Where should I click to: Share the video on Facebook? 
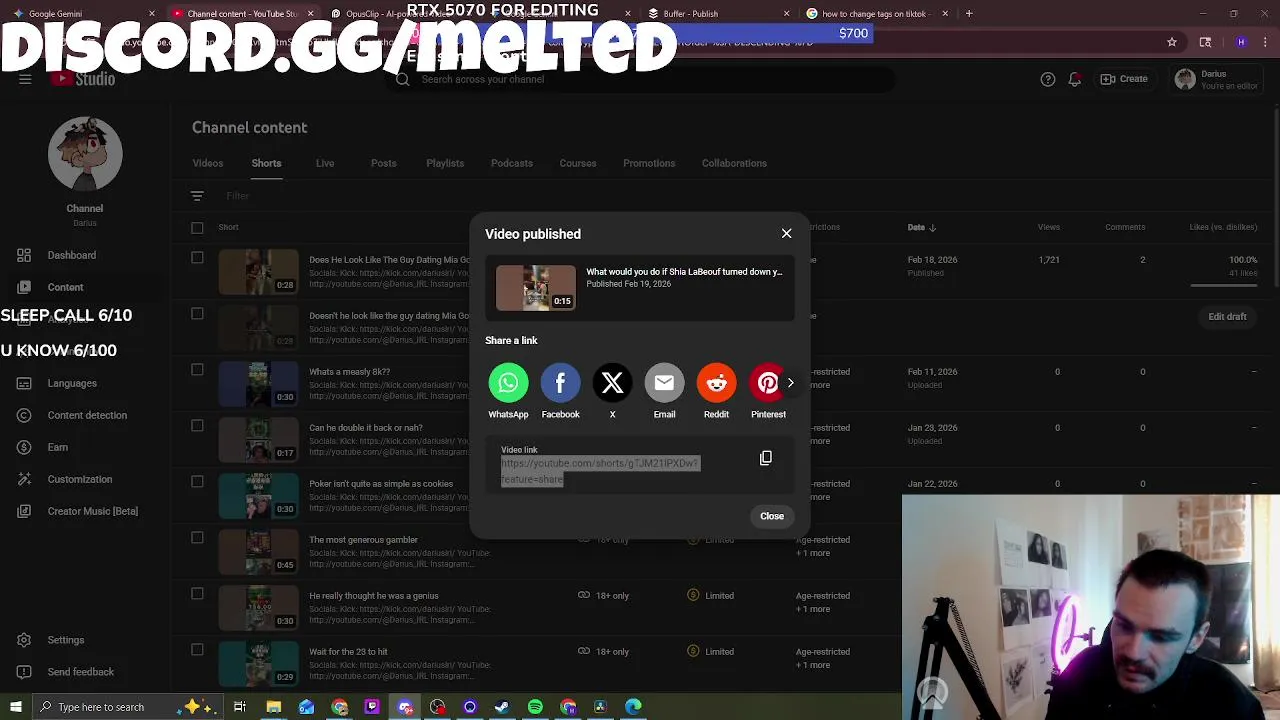(560, 383)
